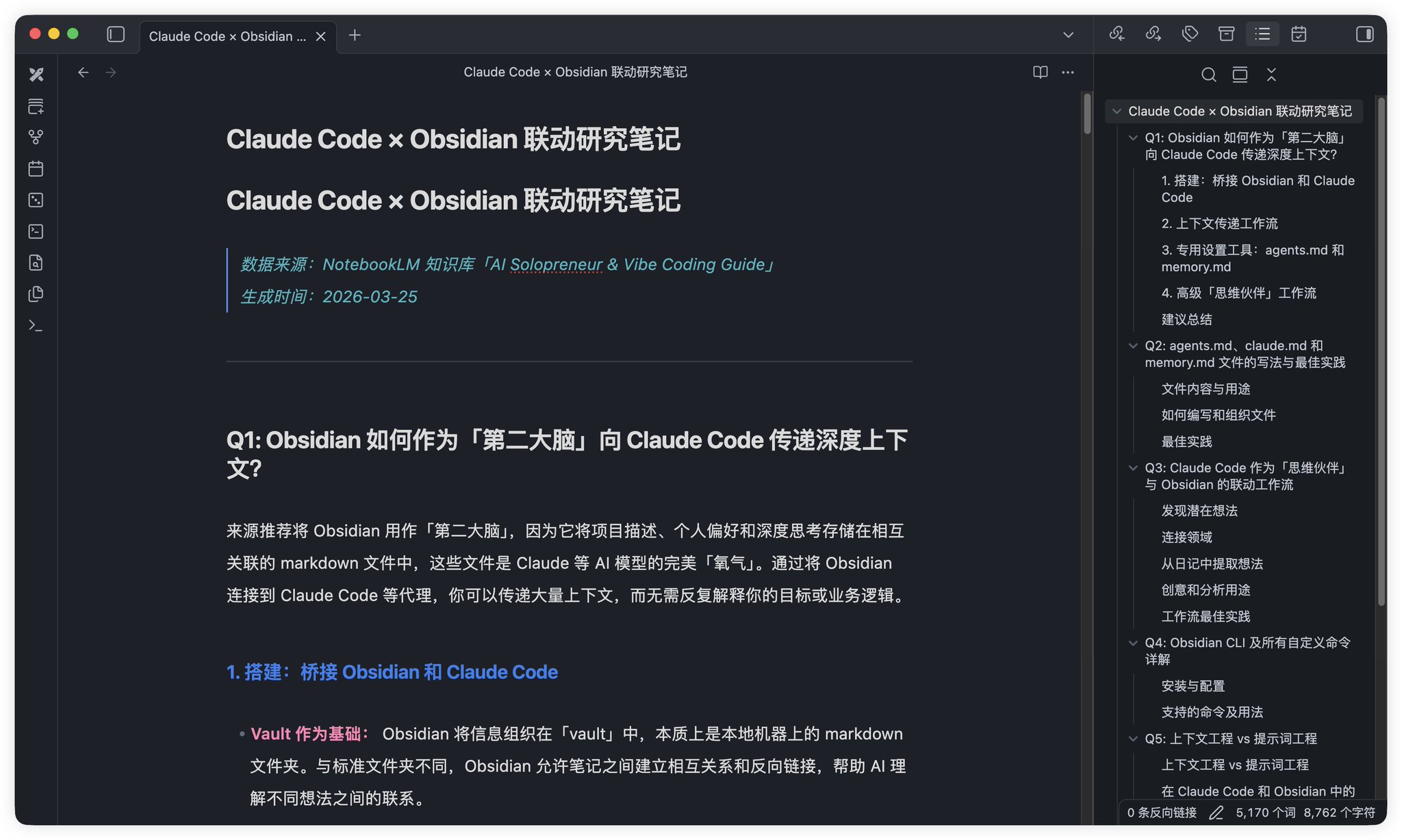Toggle editing mode pencil icon in status bar
This screenshot has height=840, width=1402.
pos(1216,813)
